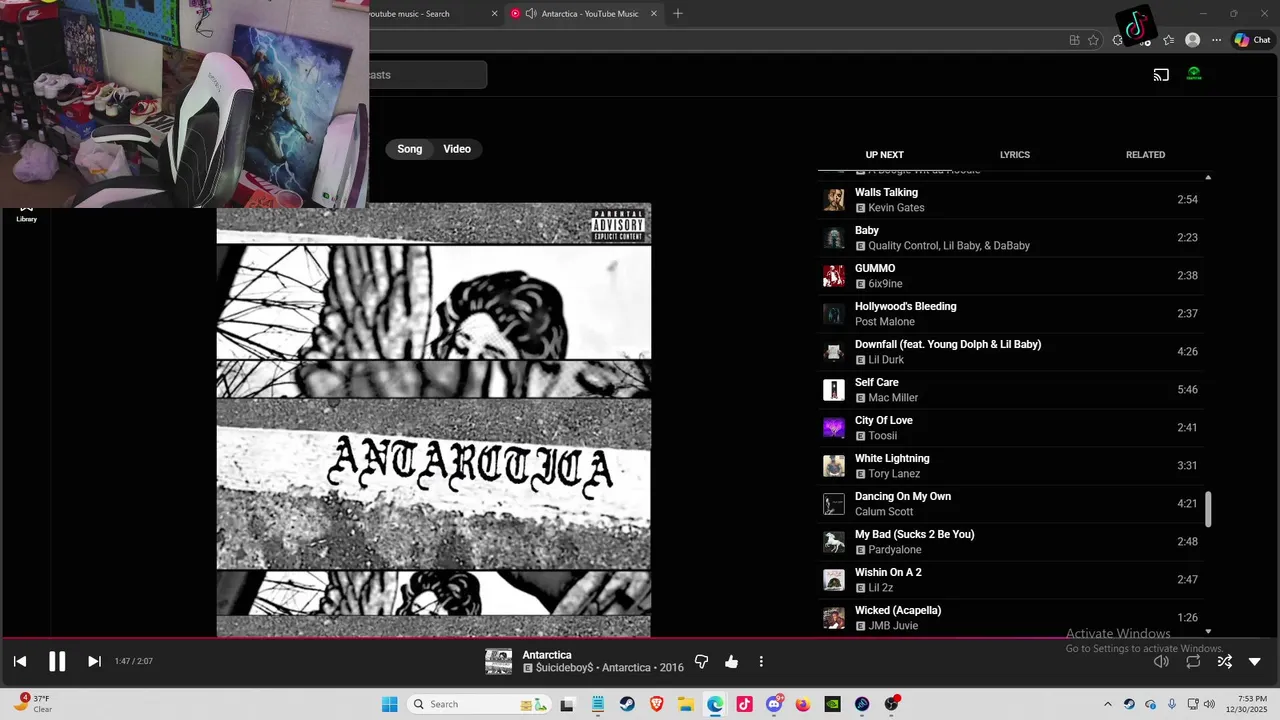The image size is (1280, 720).
Task: Click the volume speaker icon
Action: (x=1161, y=661)
